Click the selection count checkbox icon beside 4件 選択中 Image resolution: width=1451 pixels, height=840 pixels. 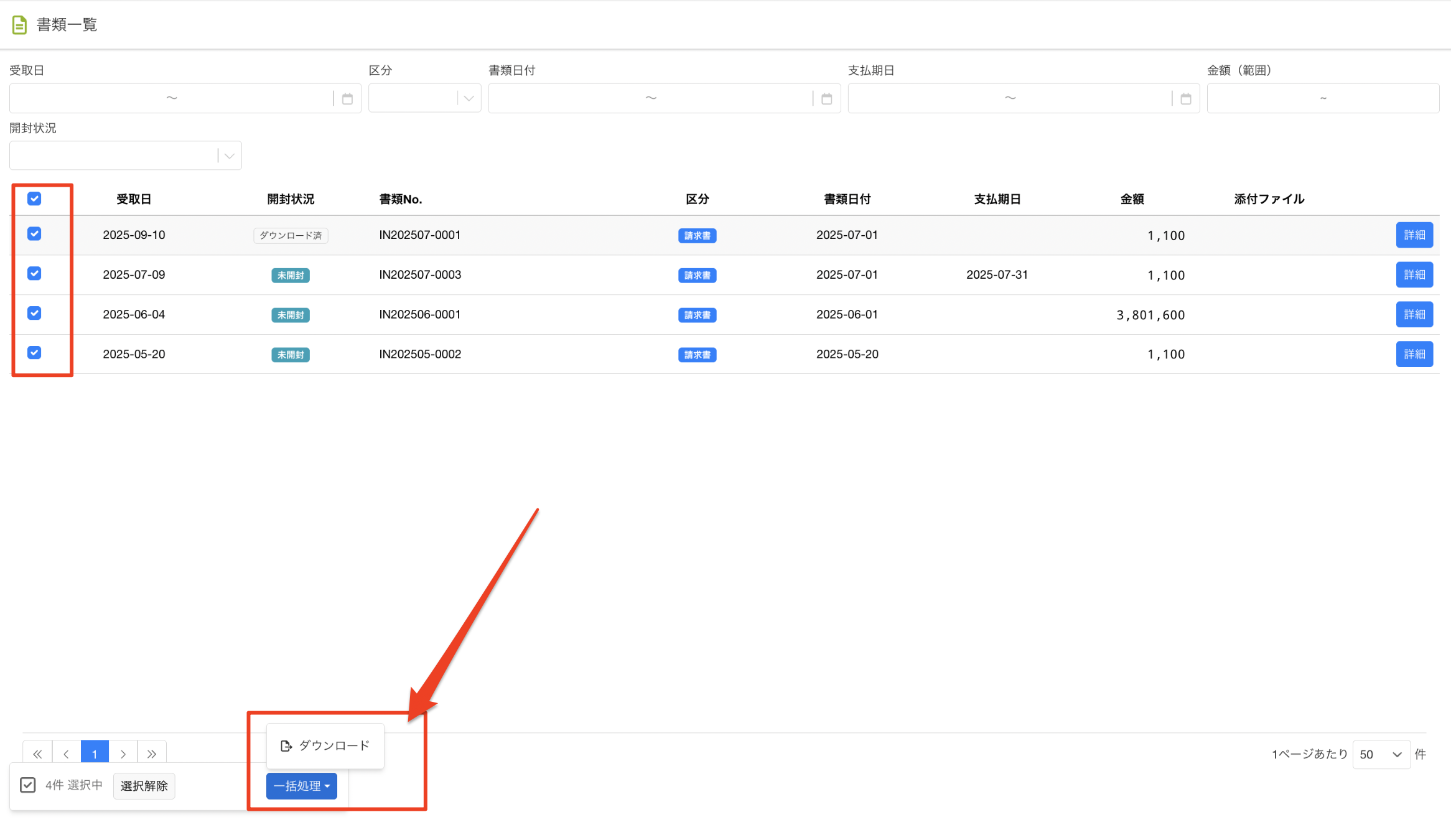(x=27, y=785)
